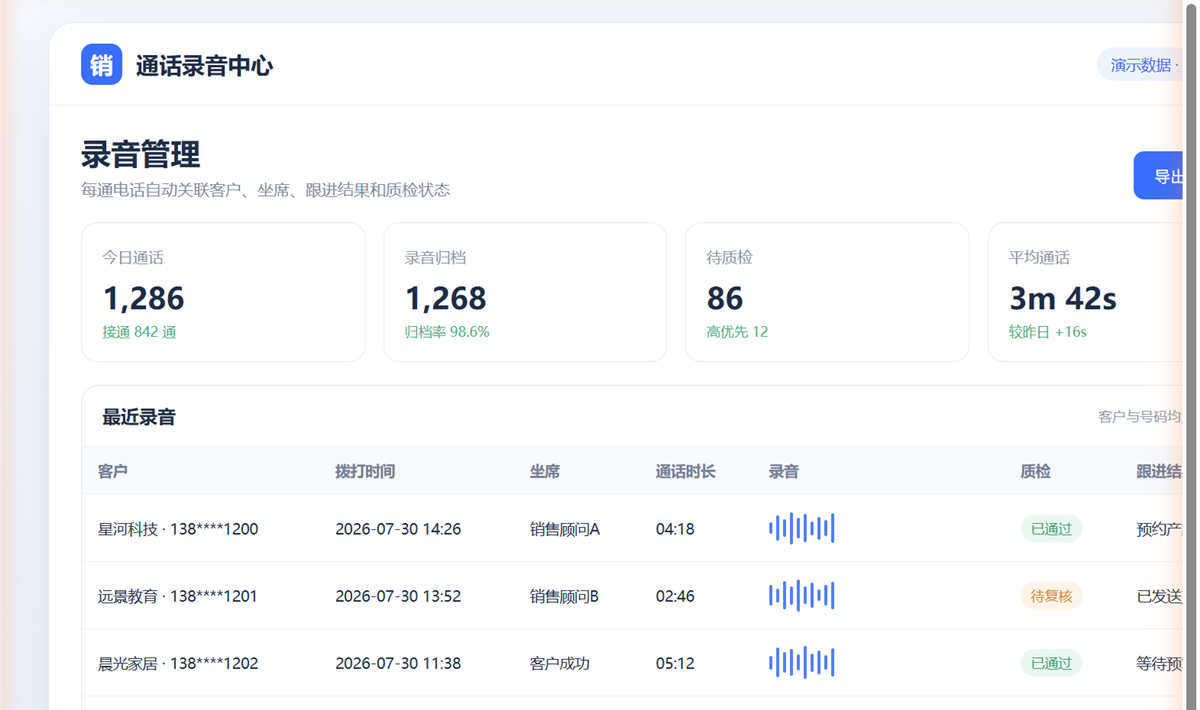Open the 录音归档 statistics card
The image size is (1200, 710).
click(525, 292)
